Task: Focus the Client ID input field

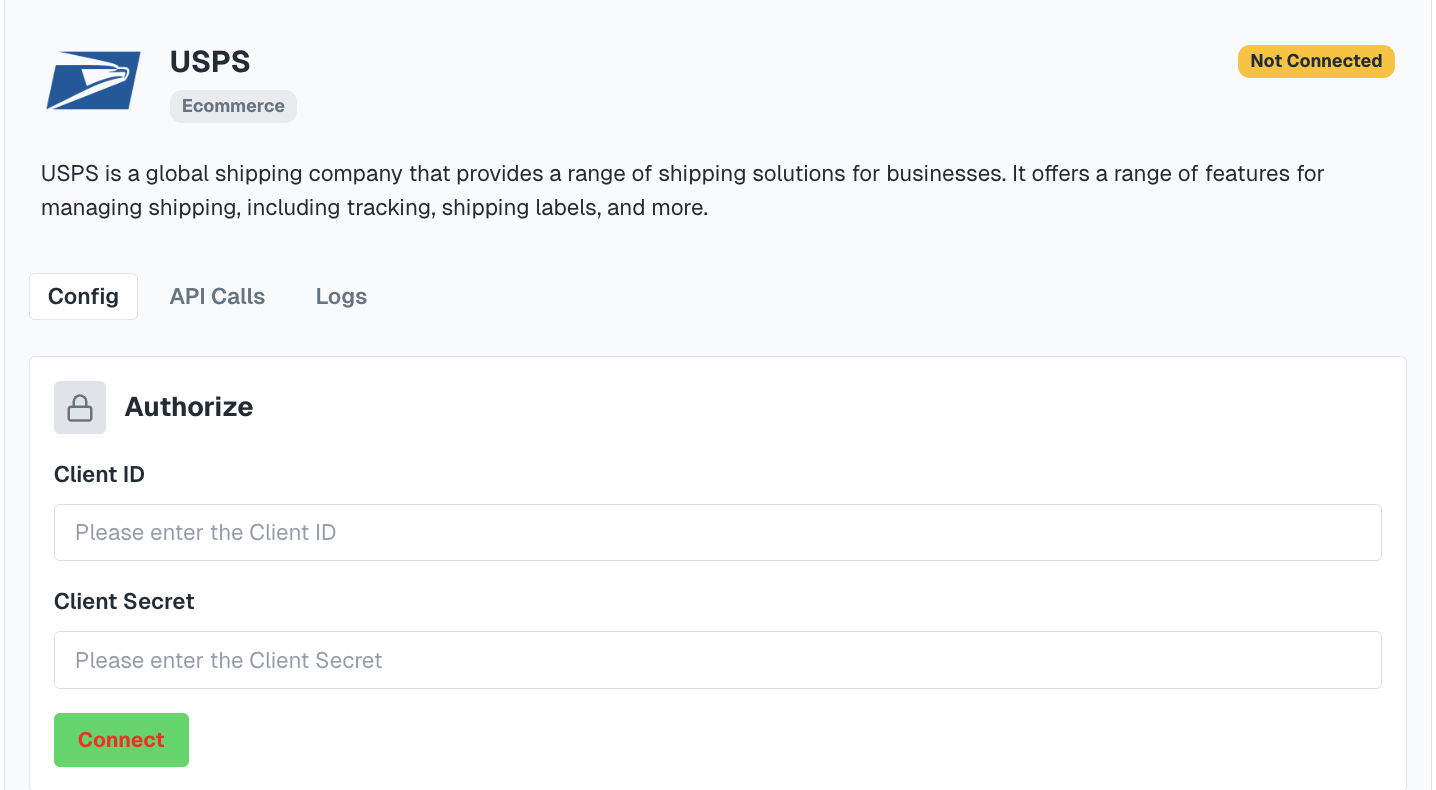Action: click(717, 532)
